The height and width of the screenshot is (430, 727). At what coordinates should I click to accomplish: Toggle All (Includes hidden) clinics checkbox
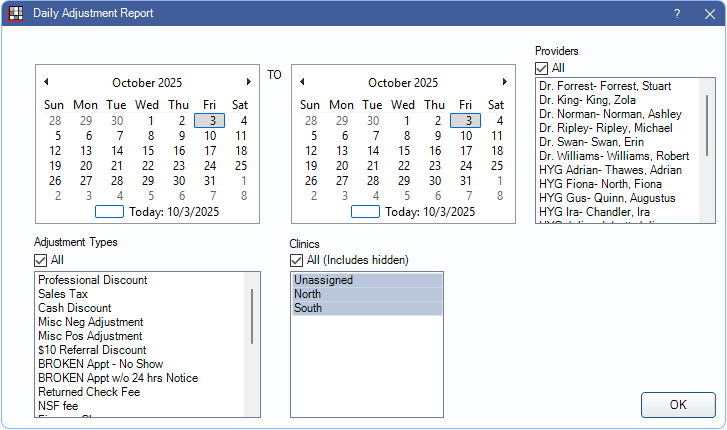pyautogui.click(x=297, y=260)
